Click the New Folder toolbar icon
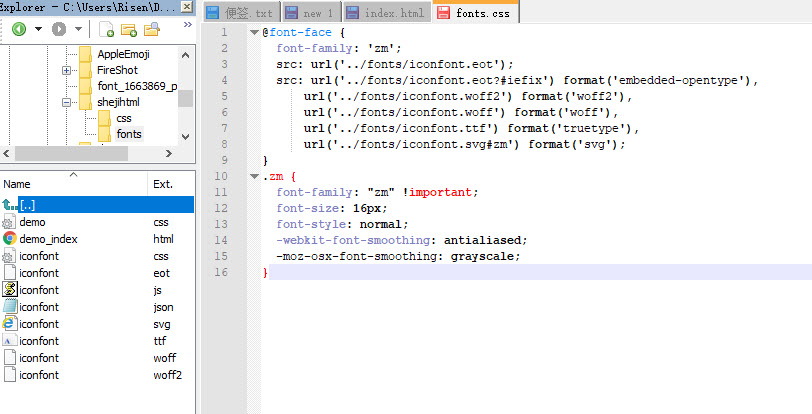The height and width of the screenshot is (414, 812). point(128,29)
